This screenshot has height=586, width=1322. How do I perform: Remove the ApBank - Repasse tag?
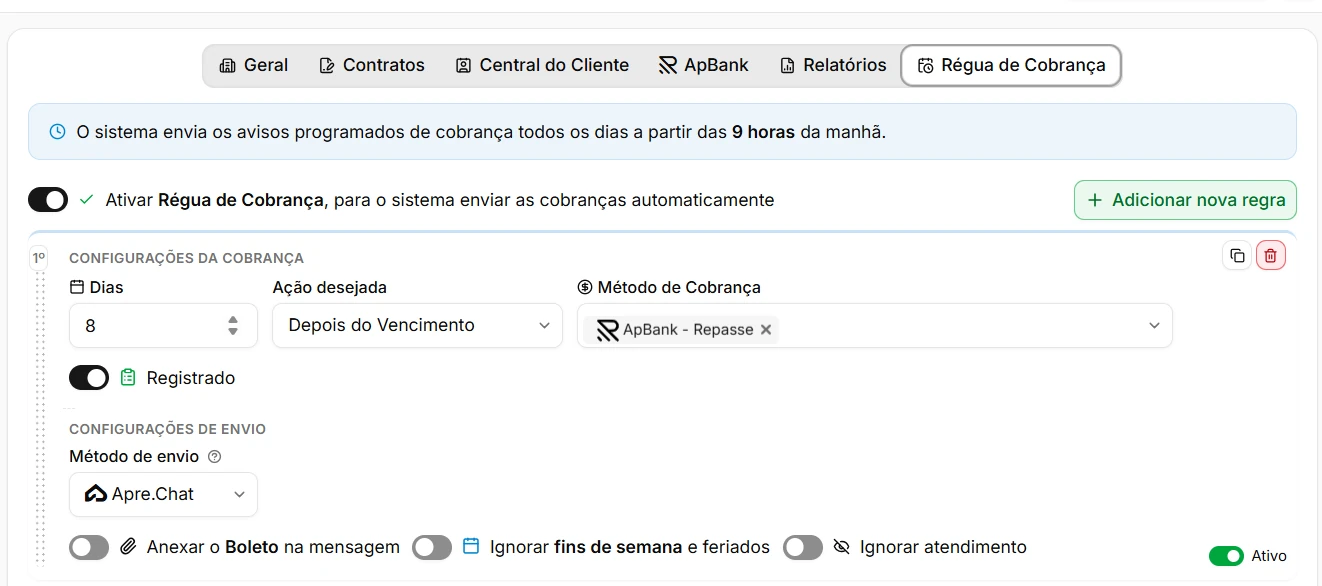[766, 330]
